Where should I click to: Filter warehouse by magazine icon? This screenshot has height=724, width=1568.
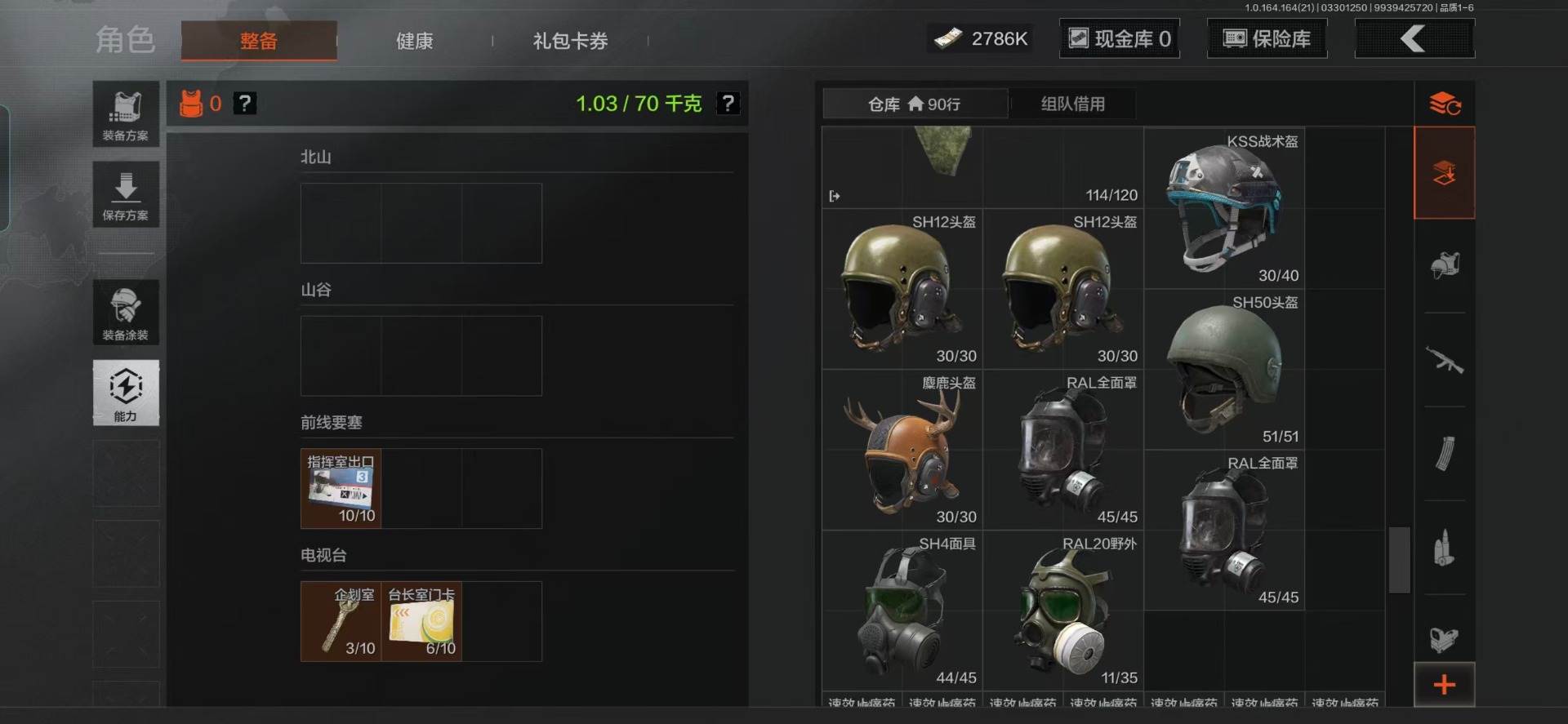pos(1444,454)
